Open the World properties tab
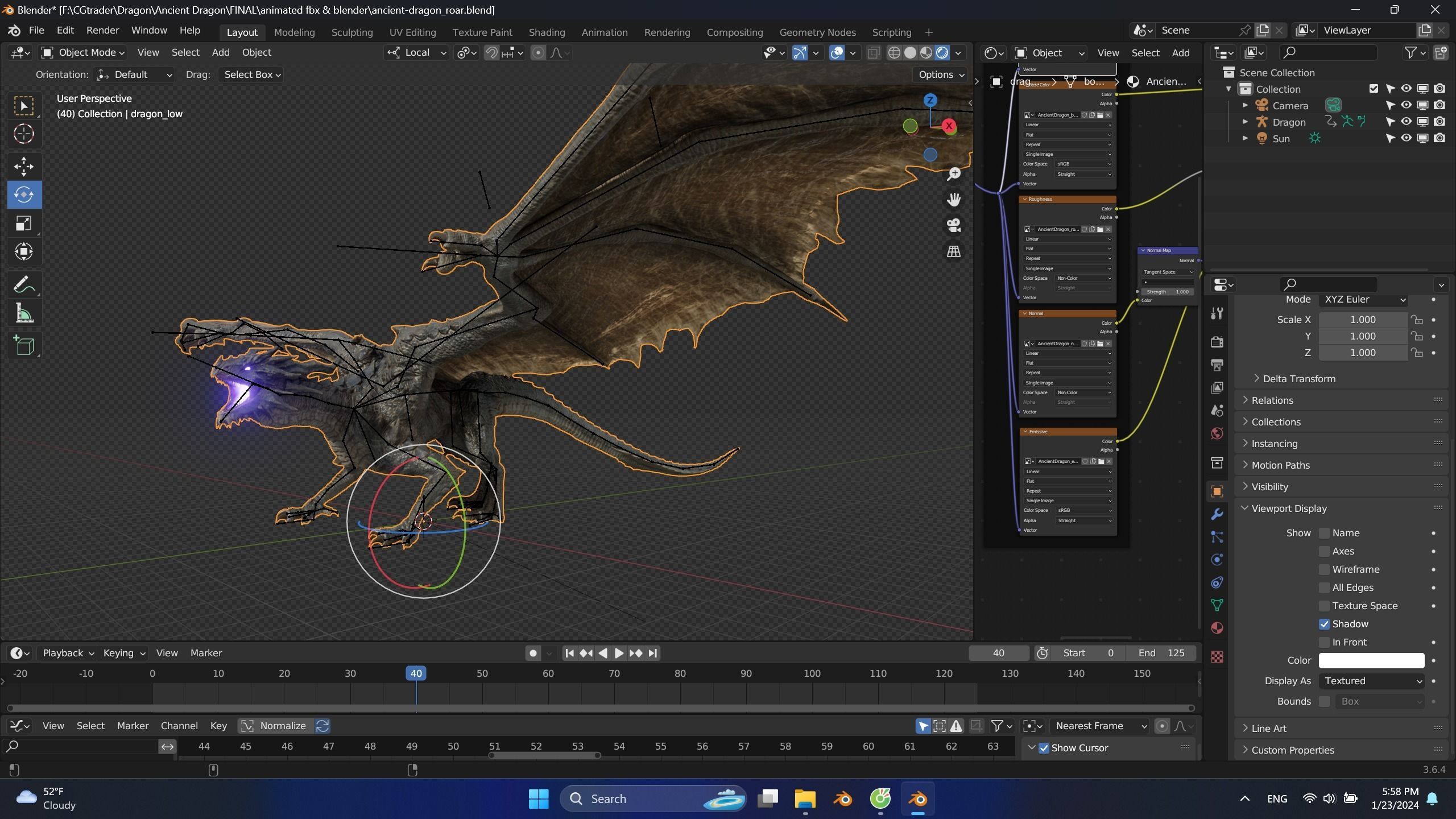Image resolution: width=1456 pixels, height=819 pixels. pos(1217,433)
